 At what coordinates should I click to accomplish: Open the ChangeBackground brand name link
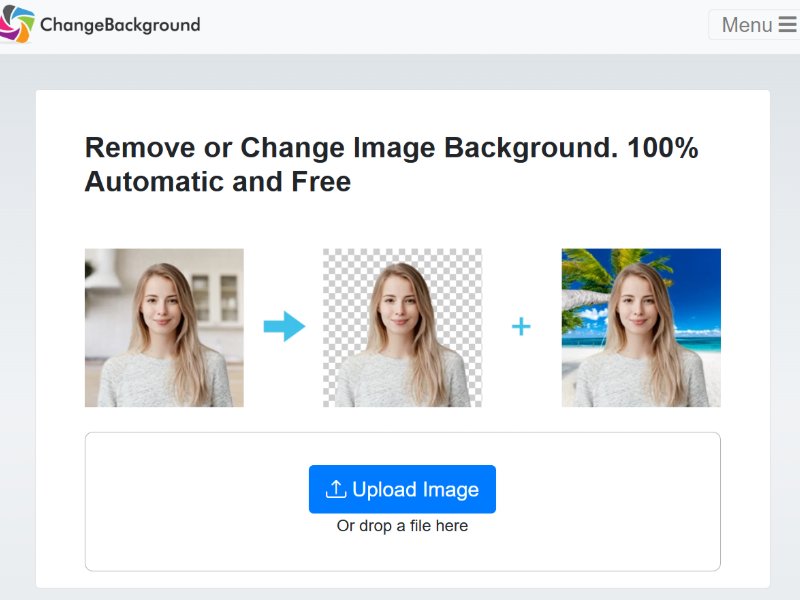(120, 25)
